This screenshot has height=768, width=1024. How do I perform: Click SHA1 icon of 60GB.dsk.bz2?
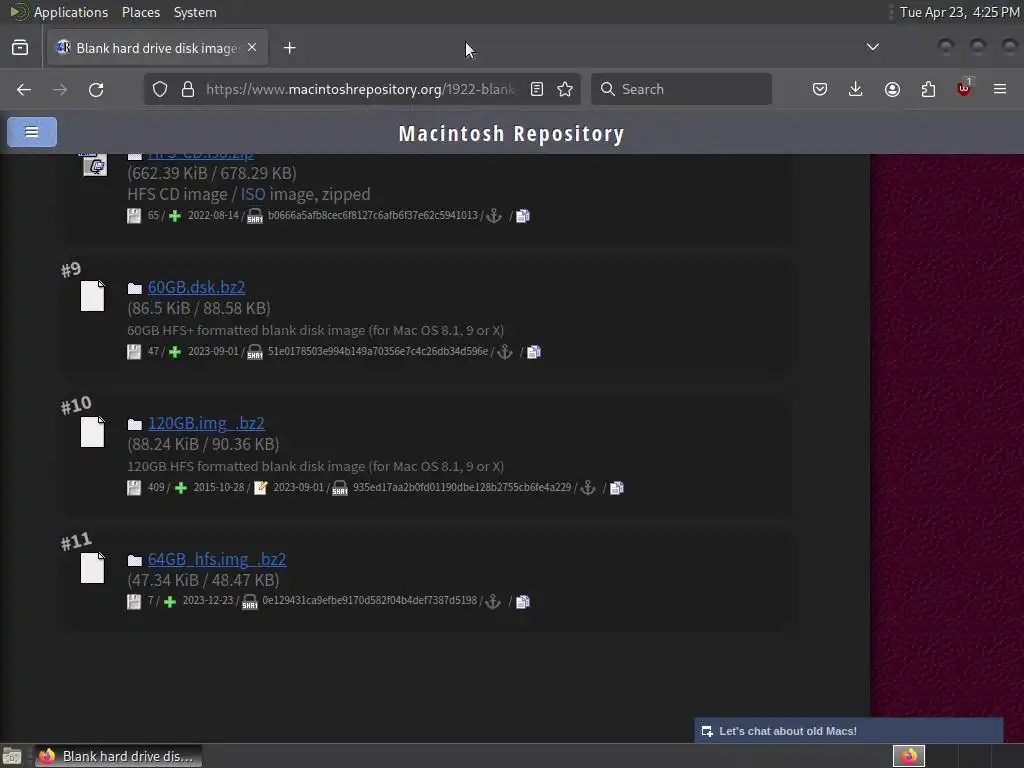tap(255, 352)
